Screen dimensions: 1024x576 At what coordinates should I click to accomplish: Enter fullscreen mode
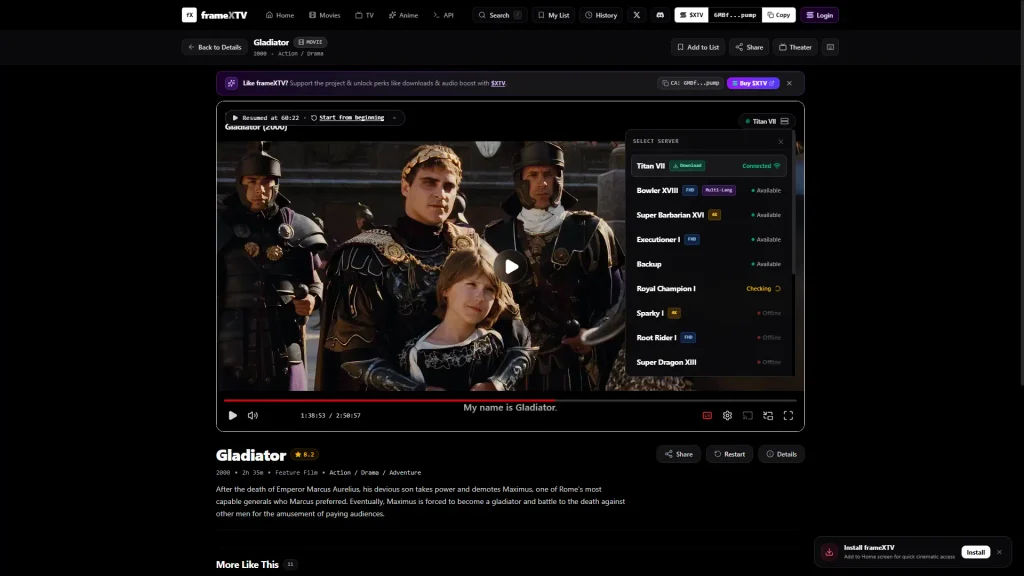point(788,415)
